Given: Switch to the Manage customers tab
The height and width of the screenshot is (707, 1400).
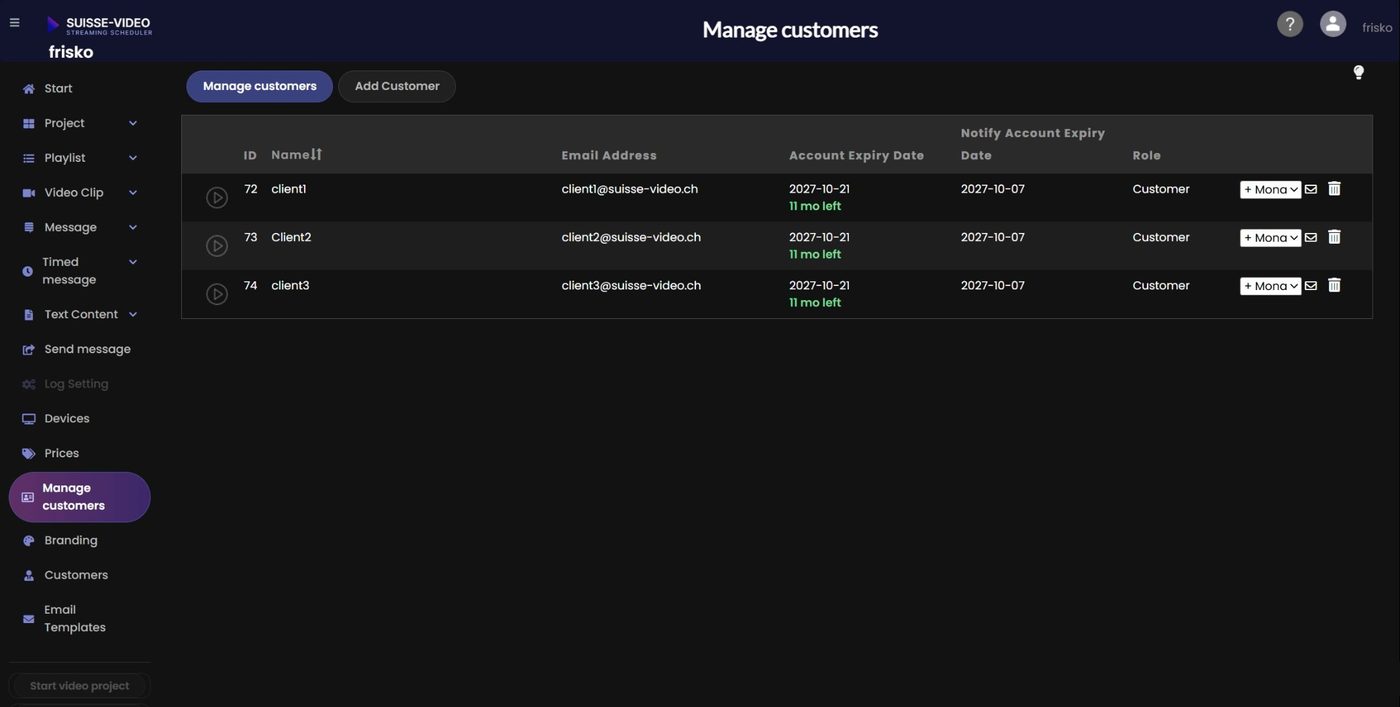Looking at the screenshot, I should pyautogui.click(x=260, y=86).
